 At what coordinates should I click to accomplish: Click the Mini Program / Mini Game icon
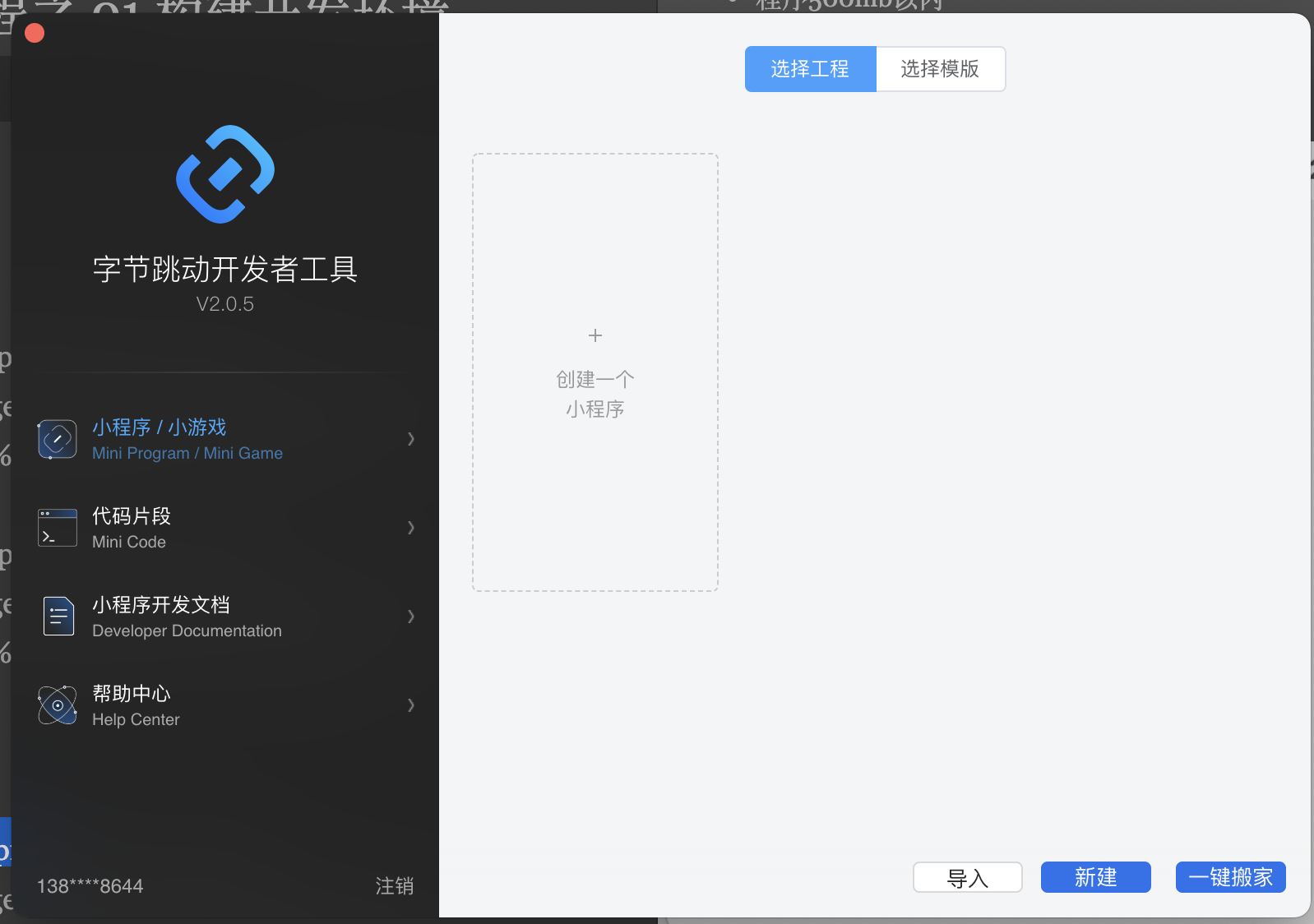(58, 439)
